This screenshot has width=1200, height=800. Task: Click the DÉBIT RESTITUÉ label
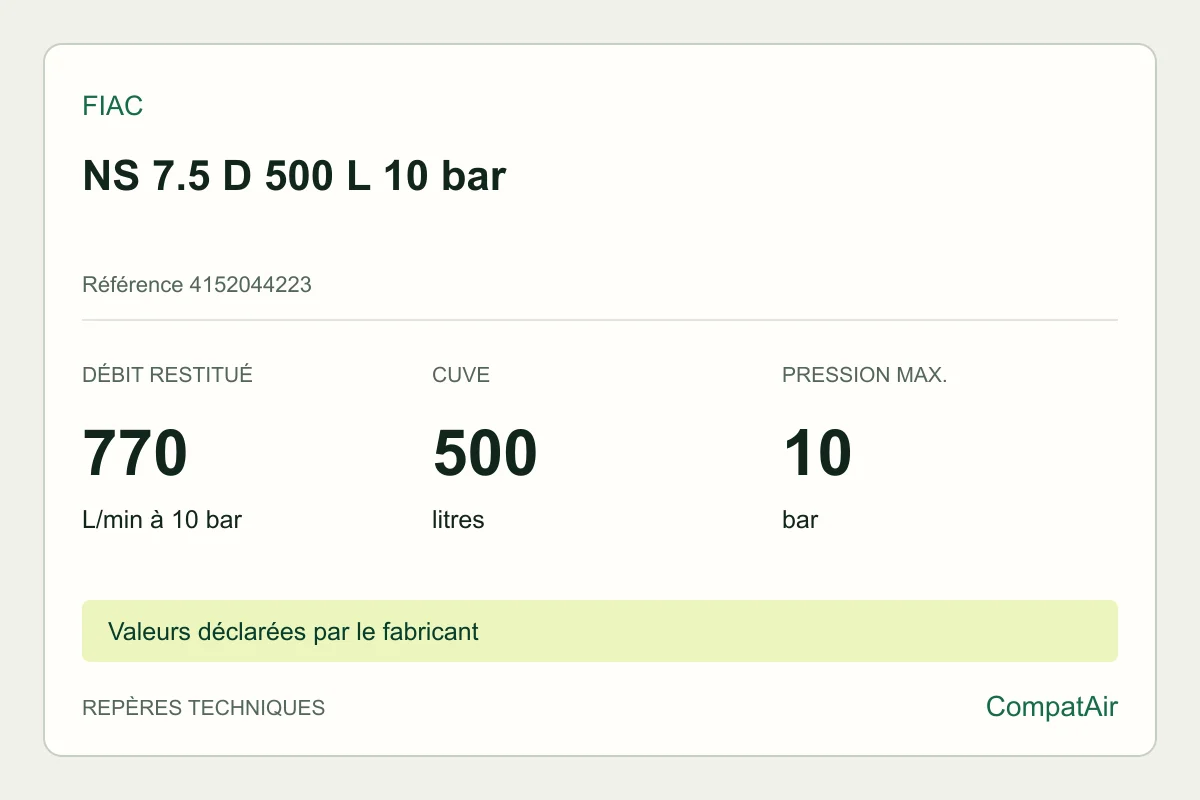[x=167, y=375]
